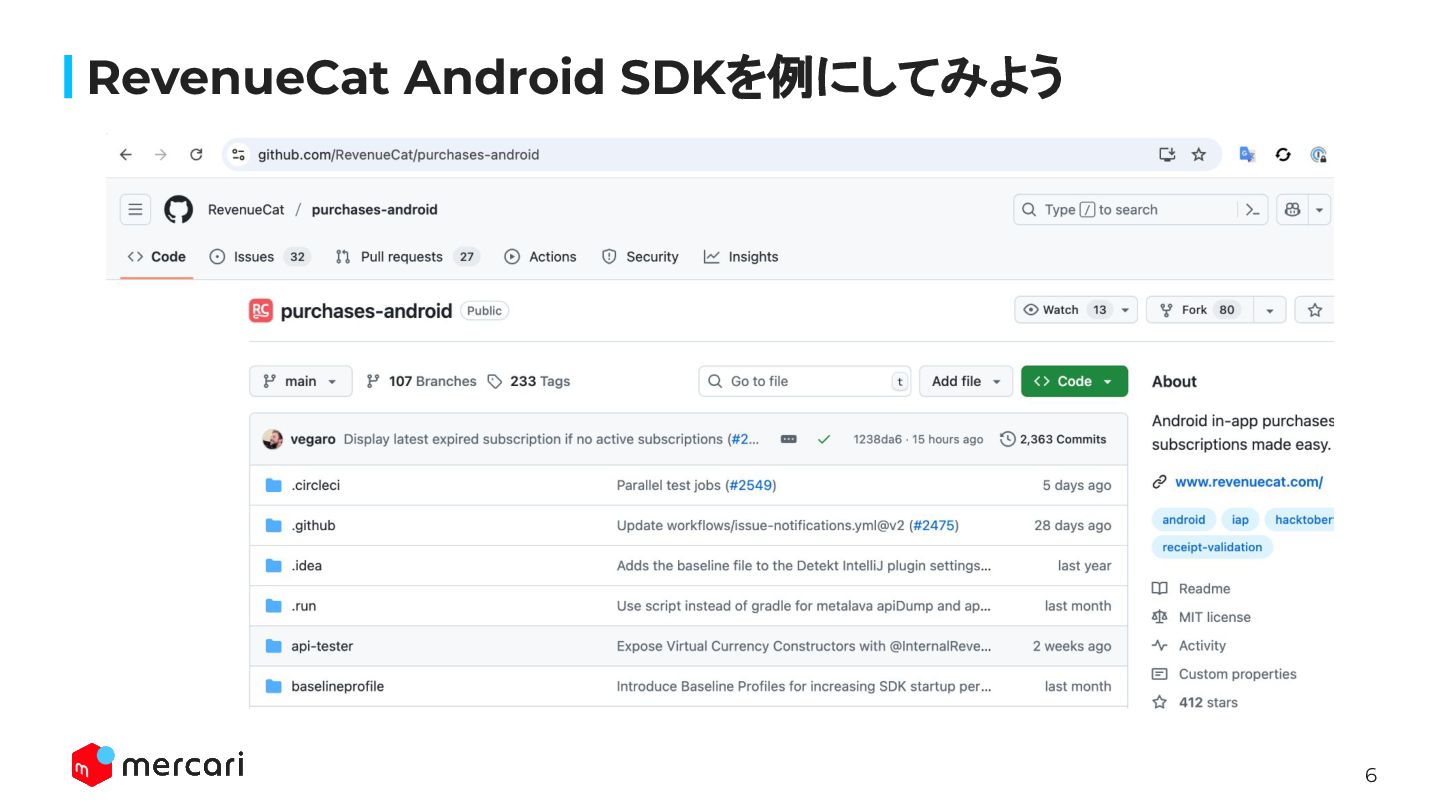This screenshot has width=1440, height=810.
Task: Expand commit message with ellipsis button
Action: [789, 439]
